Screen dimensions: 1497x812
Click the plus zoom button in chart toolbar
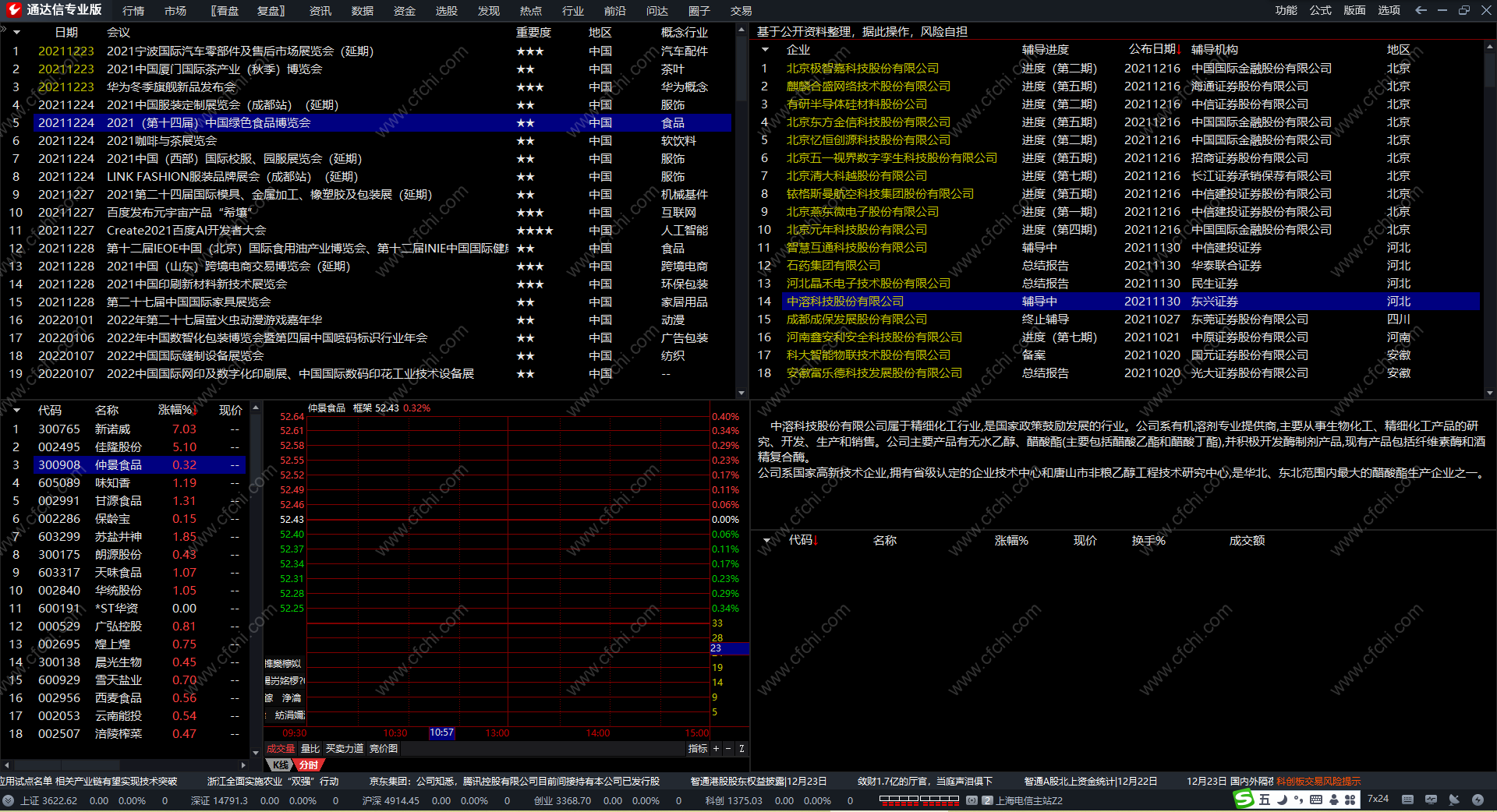(x=716, y=749)
